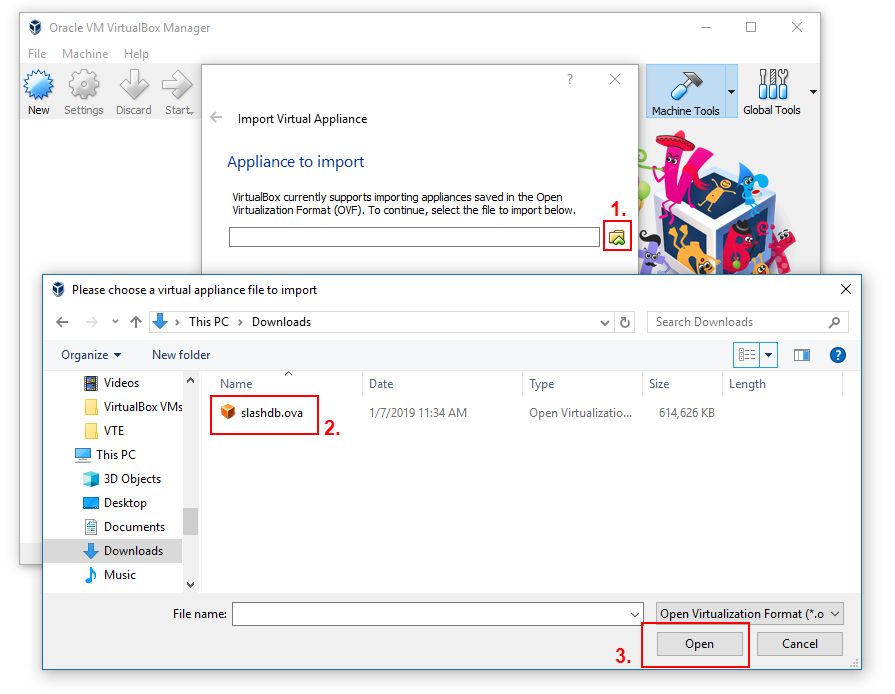895x694 pixels.
Task: Open Global Tools in the toolbar
Action: click(771, 92)
